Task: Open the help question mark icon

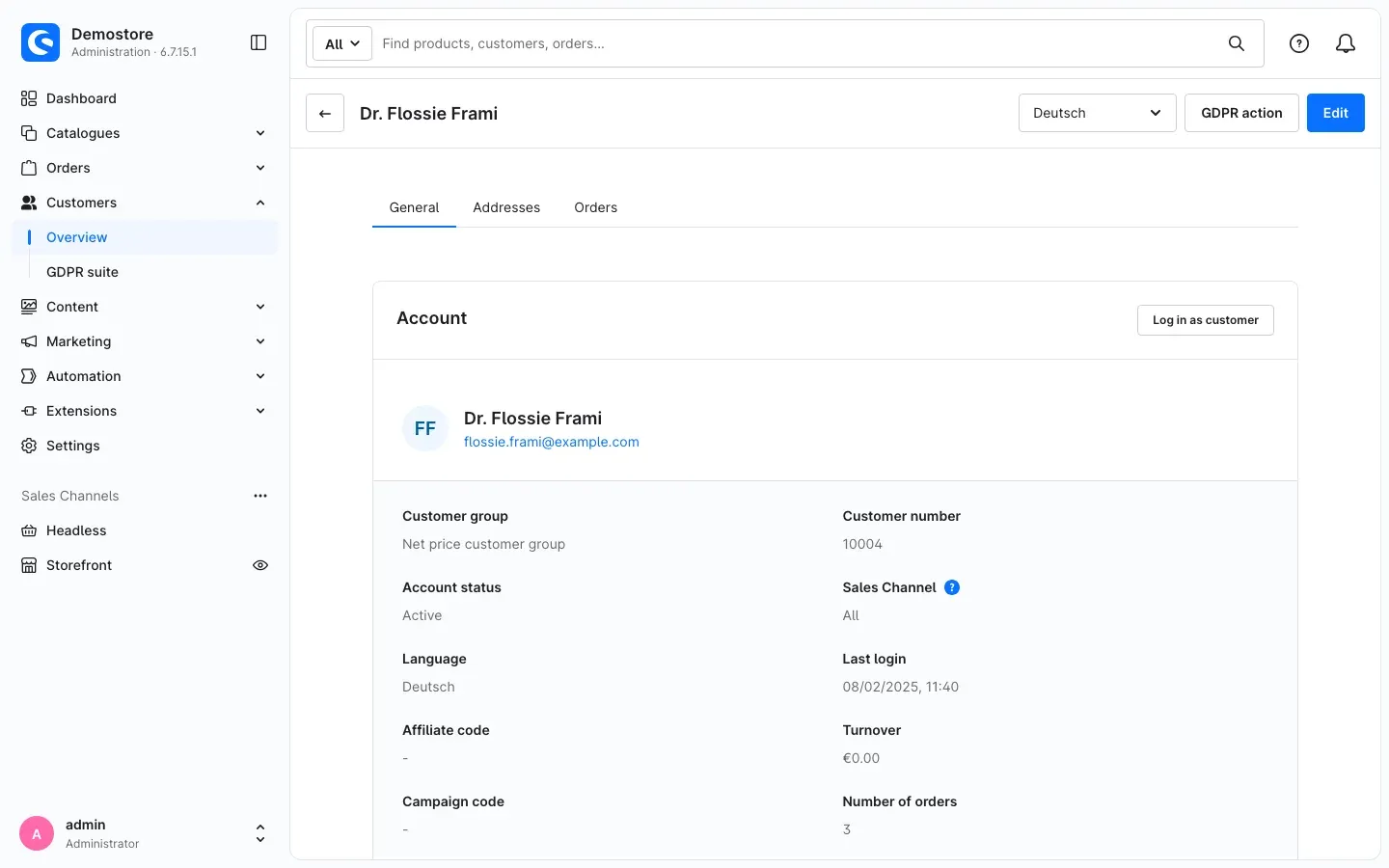Action: pos(1299,43)
